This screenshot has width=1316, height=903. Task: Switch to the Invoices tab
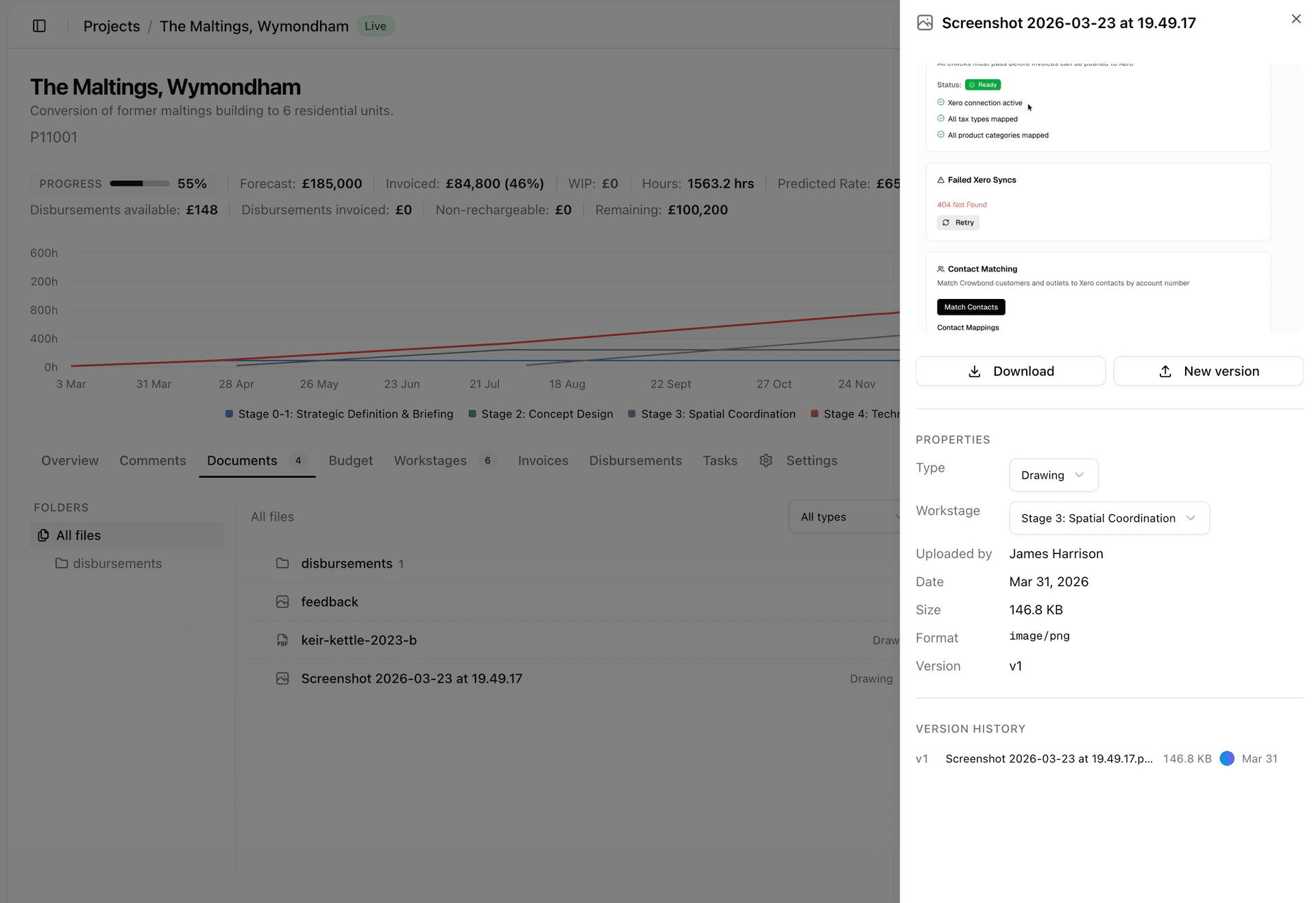pyautogui.click(x=543, y=461)
